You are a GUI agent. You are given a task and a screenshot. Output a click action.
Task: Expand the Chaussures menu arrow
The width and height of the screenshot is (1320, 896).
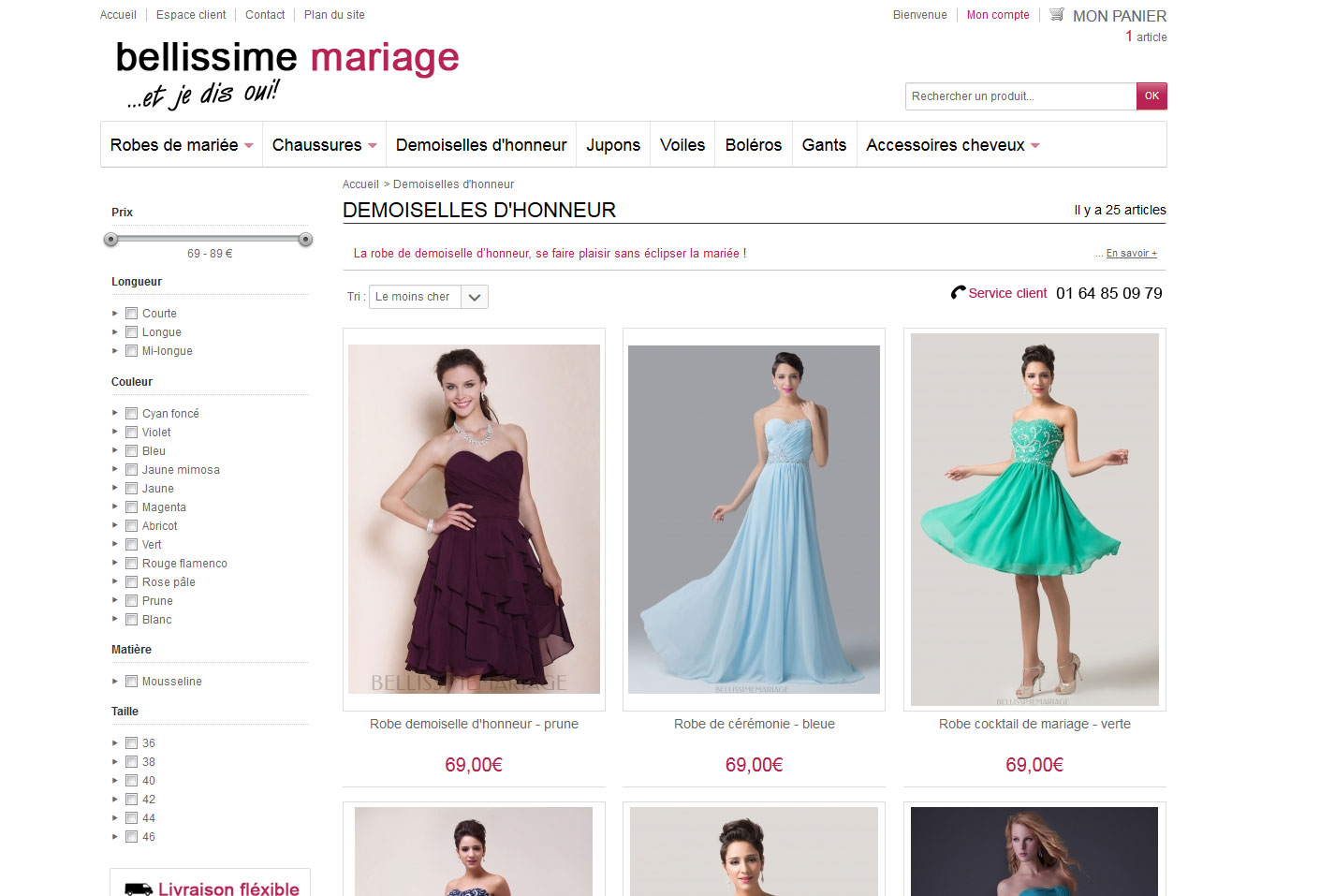point(373,146)
